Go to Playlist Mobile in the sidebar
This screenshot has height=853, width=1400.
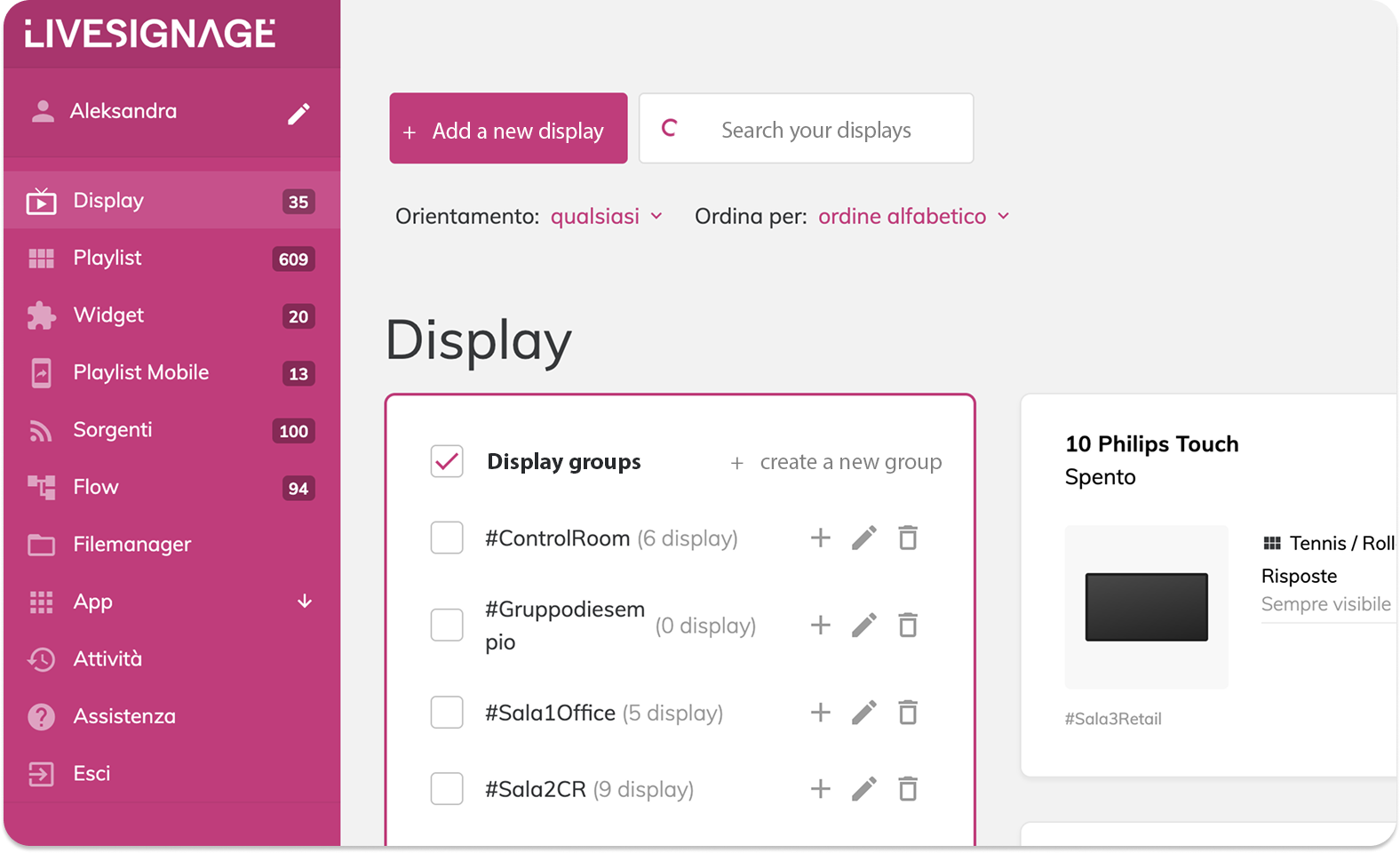pos(172,373)
